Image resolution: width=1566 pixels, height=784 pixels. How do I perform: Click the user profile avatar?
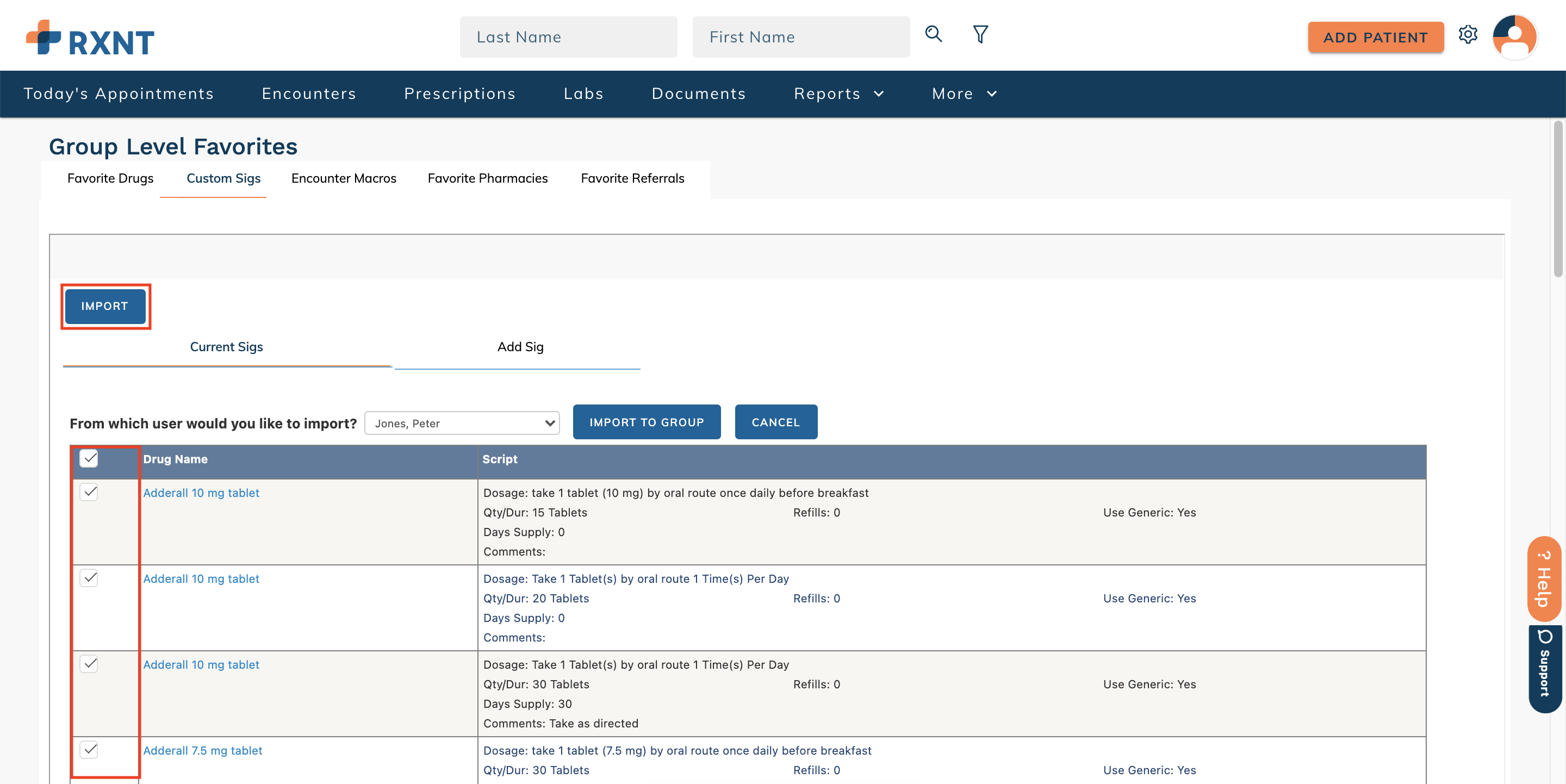1514,37
